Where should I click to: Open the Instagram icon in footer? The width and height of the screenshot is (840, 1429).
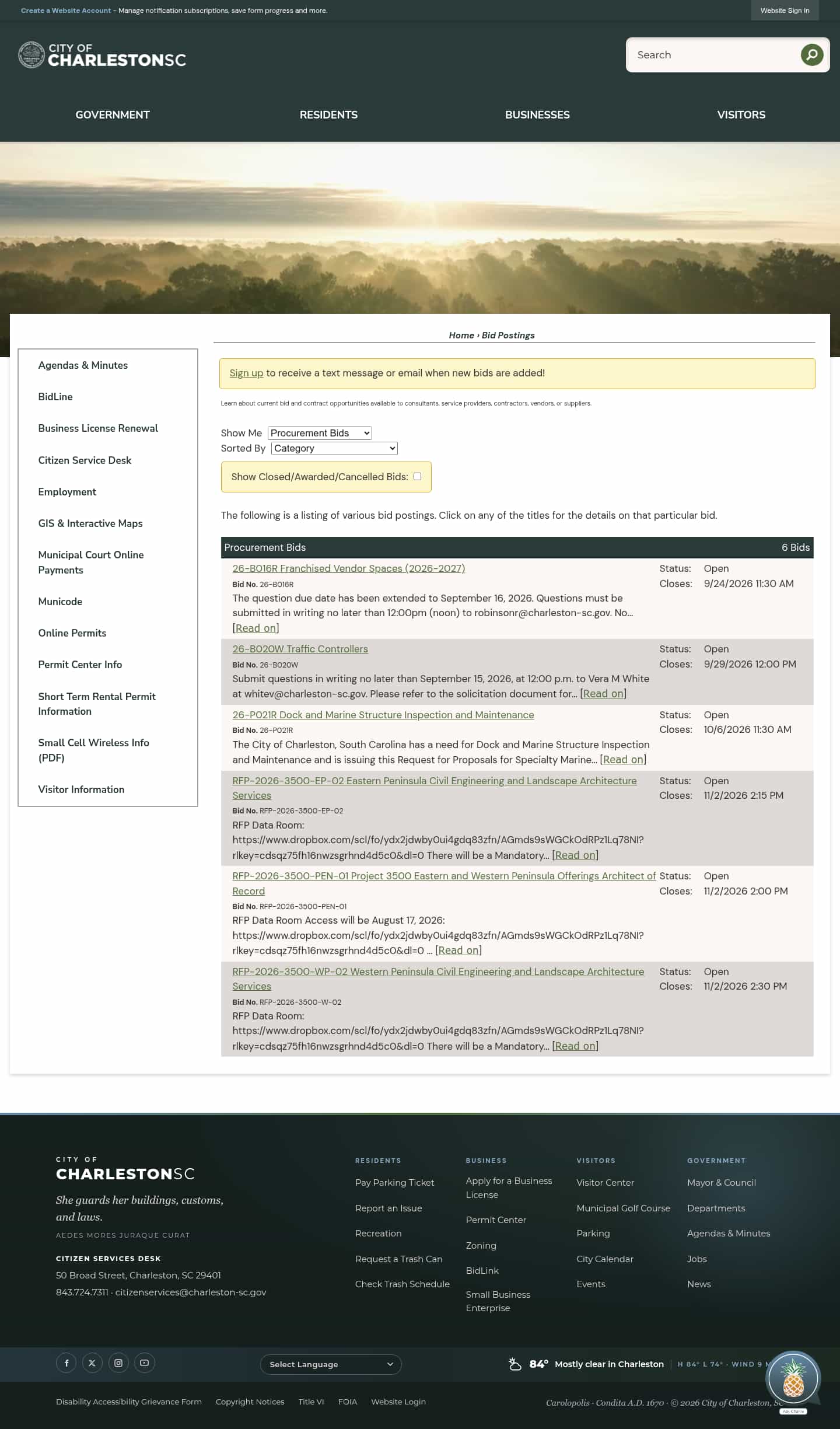pyautogui.click(x=118, y=1363)
